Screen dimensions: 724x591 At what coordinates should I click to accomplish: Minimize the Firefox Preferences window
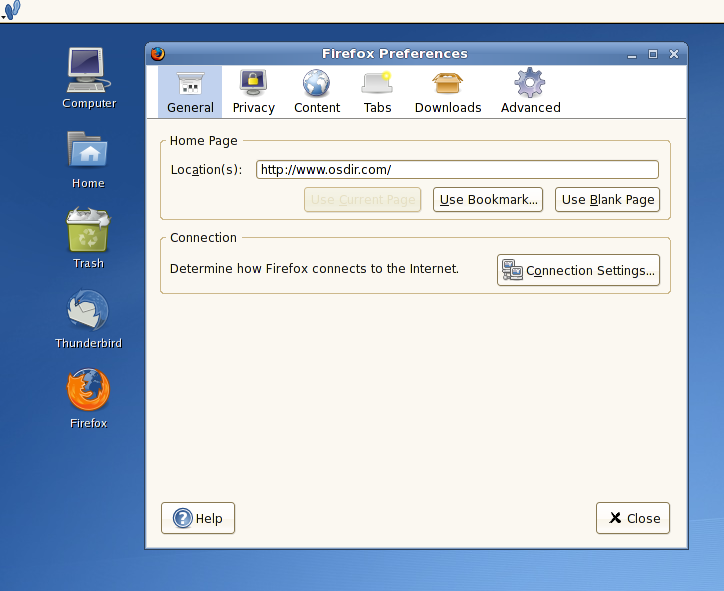point(632,54)
